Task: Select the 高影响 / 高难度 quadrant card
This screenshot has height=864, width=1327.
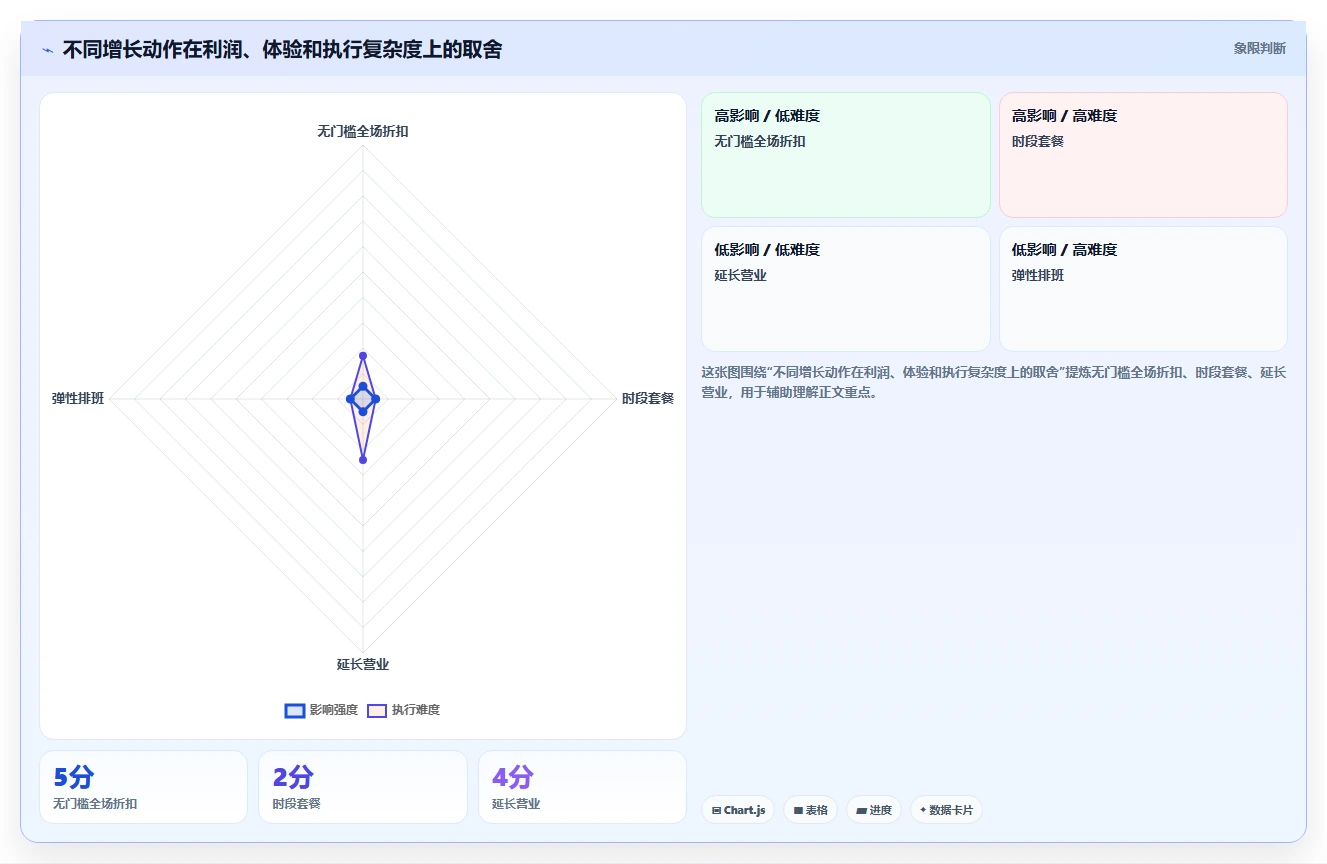Action: 1143,155
